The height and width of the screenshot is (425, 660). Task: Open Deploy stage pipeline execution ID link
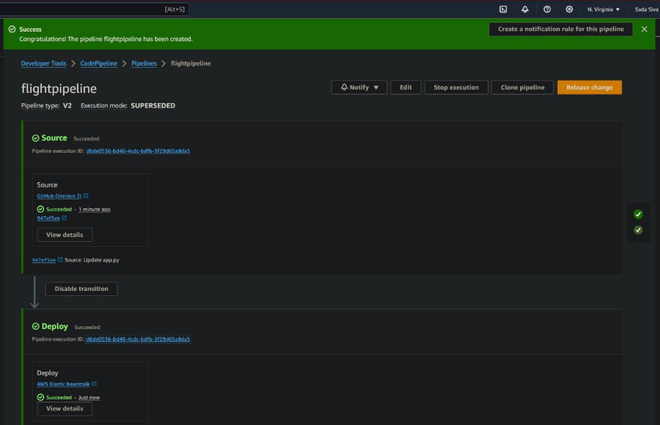138,339
